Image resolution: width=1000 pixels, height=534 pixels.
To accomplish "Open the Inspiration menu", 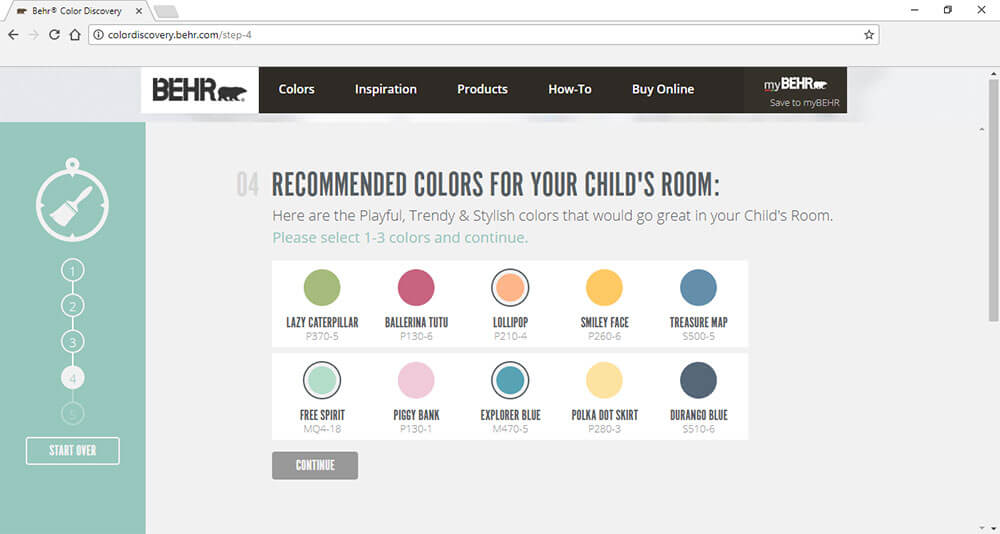I will click(386, 89).
